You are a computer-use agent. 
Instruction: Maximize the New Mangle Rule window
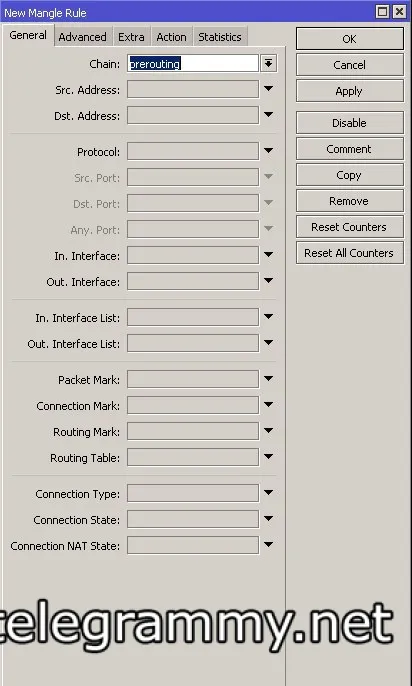382,12
